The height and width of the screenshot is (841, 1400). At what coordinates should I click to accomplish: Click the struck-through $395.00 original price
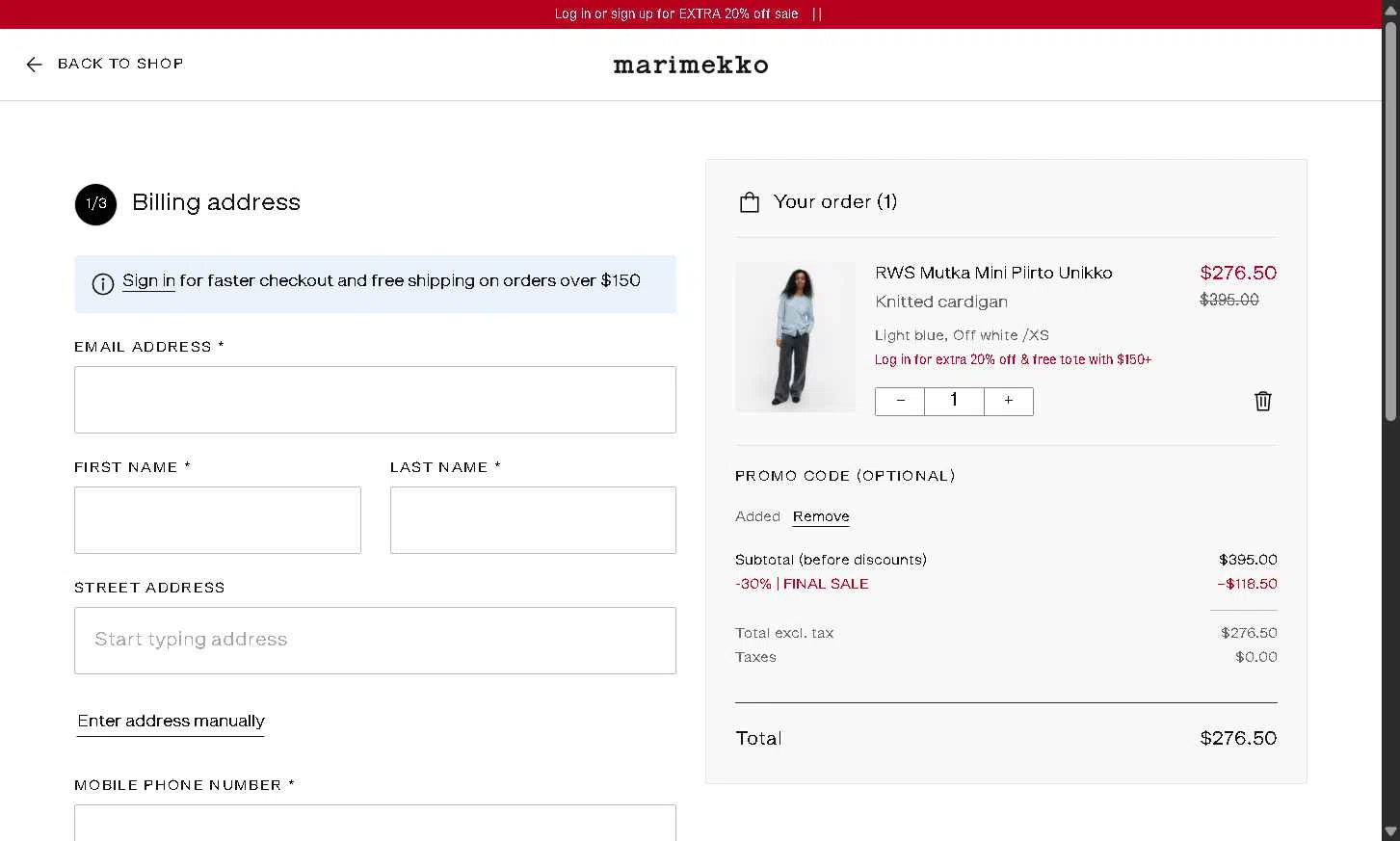1229,300
